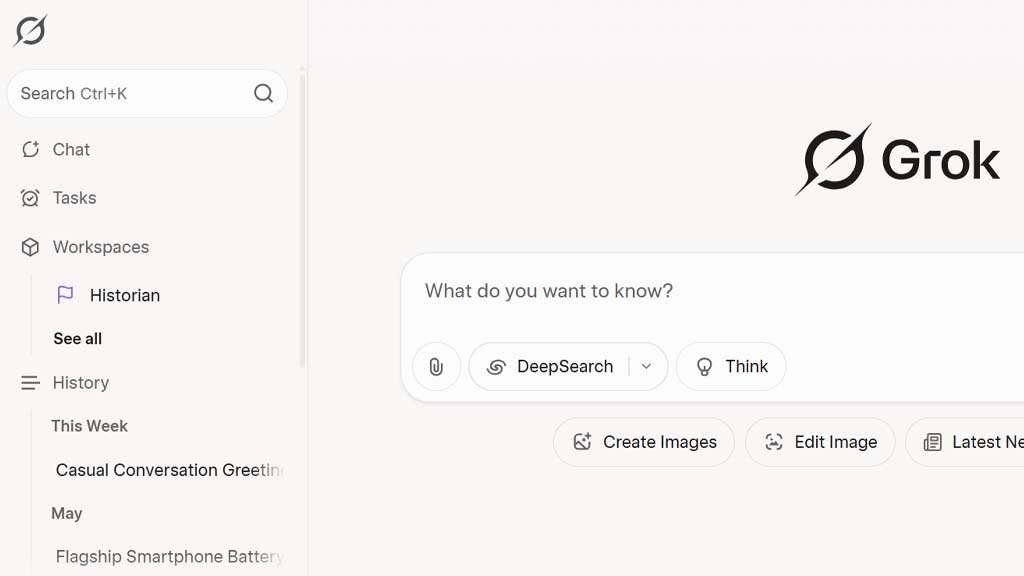Click the Edit Image button
Viewport: 1024px width, 576px height.
click(x=820, y=442)
